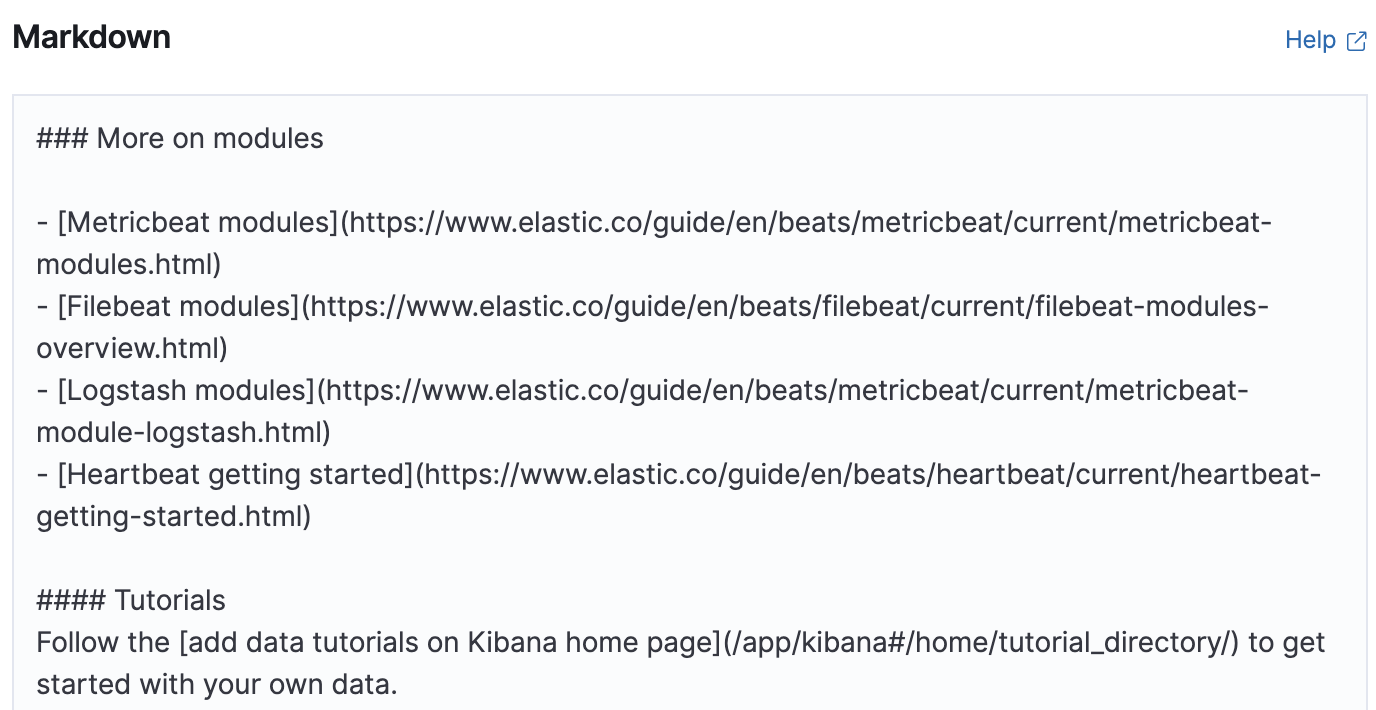Click the external link icon beside Help
The width and height of the screenshot is (1376, 710).
click(1355, 40)
